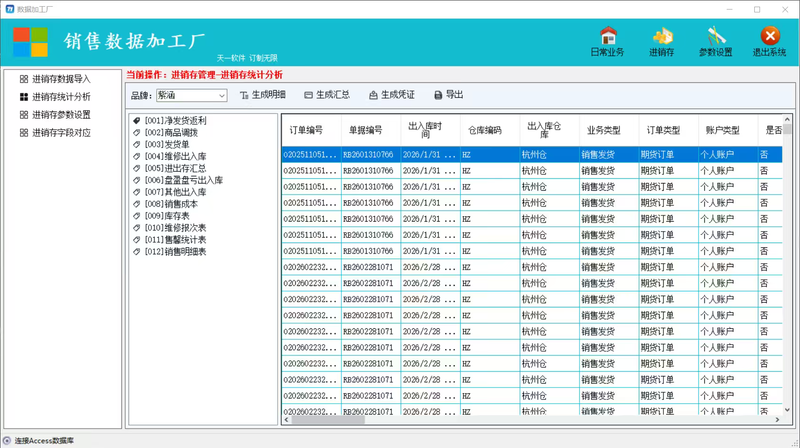Click the 账户类型 column header
Image resolution: width=800 pixels, height=448 pixels.
[728, 130]
